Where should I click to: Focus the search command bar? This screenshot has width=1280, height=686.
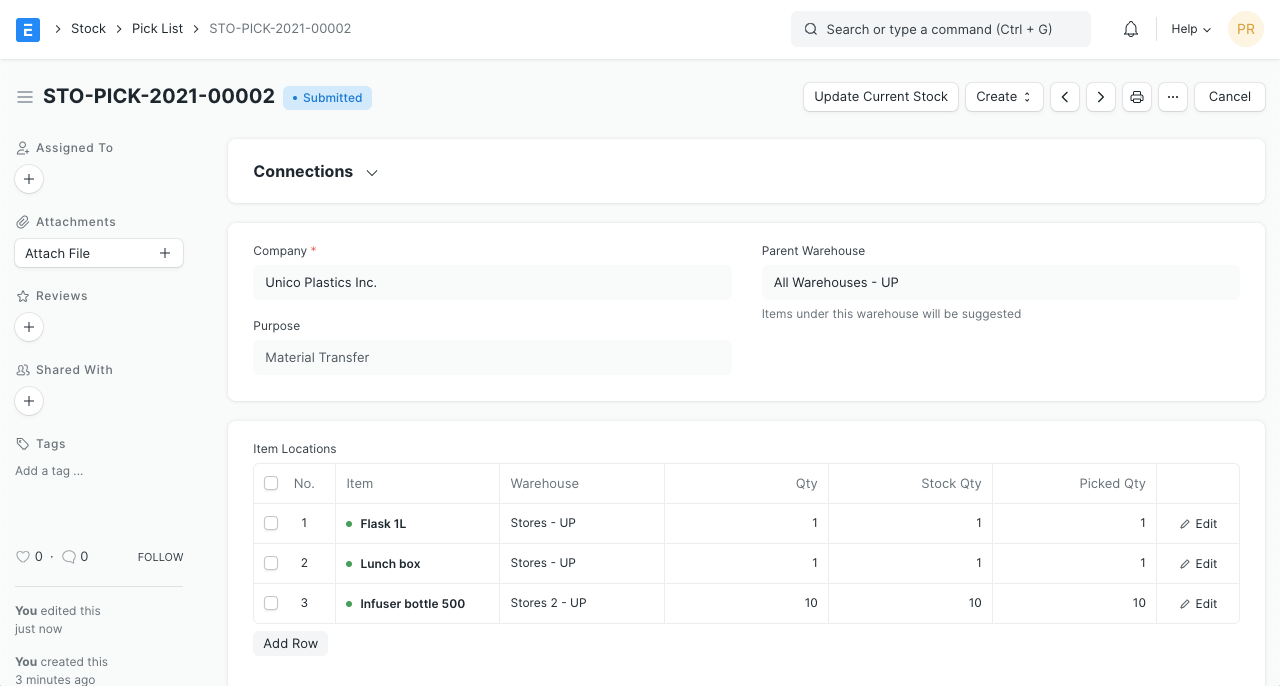940,29
